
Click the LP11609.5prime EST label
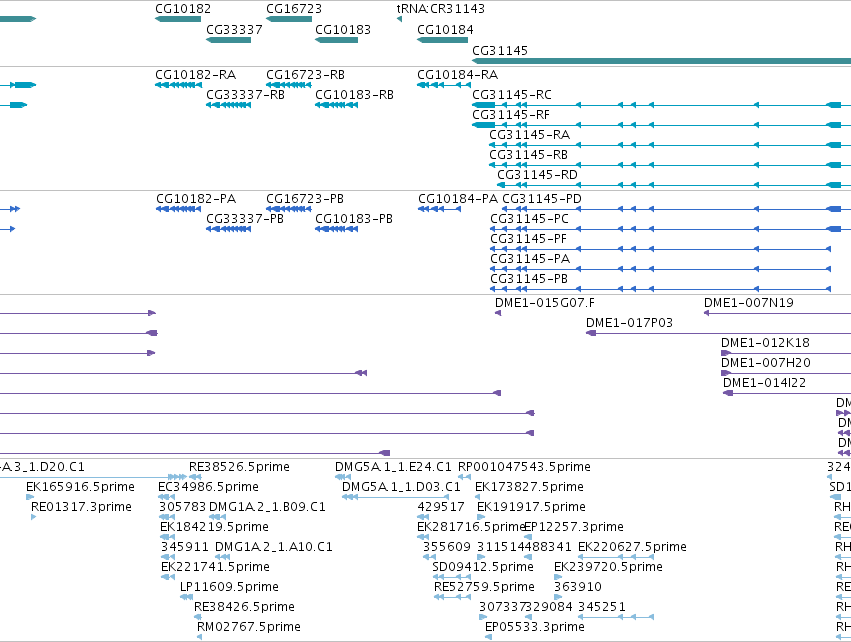click(229, 587)
